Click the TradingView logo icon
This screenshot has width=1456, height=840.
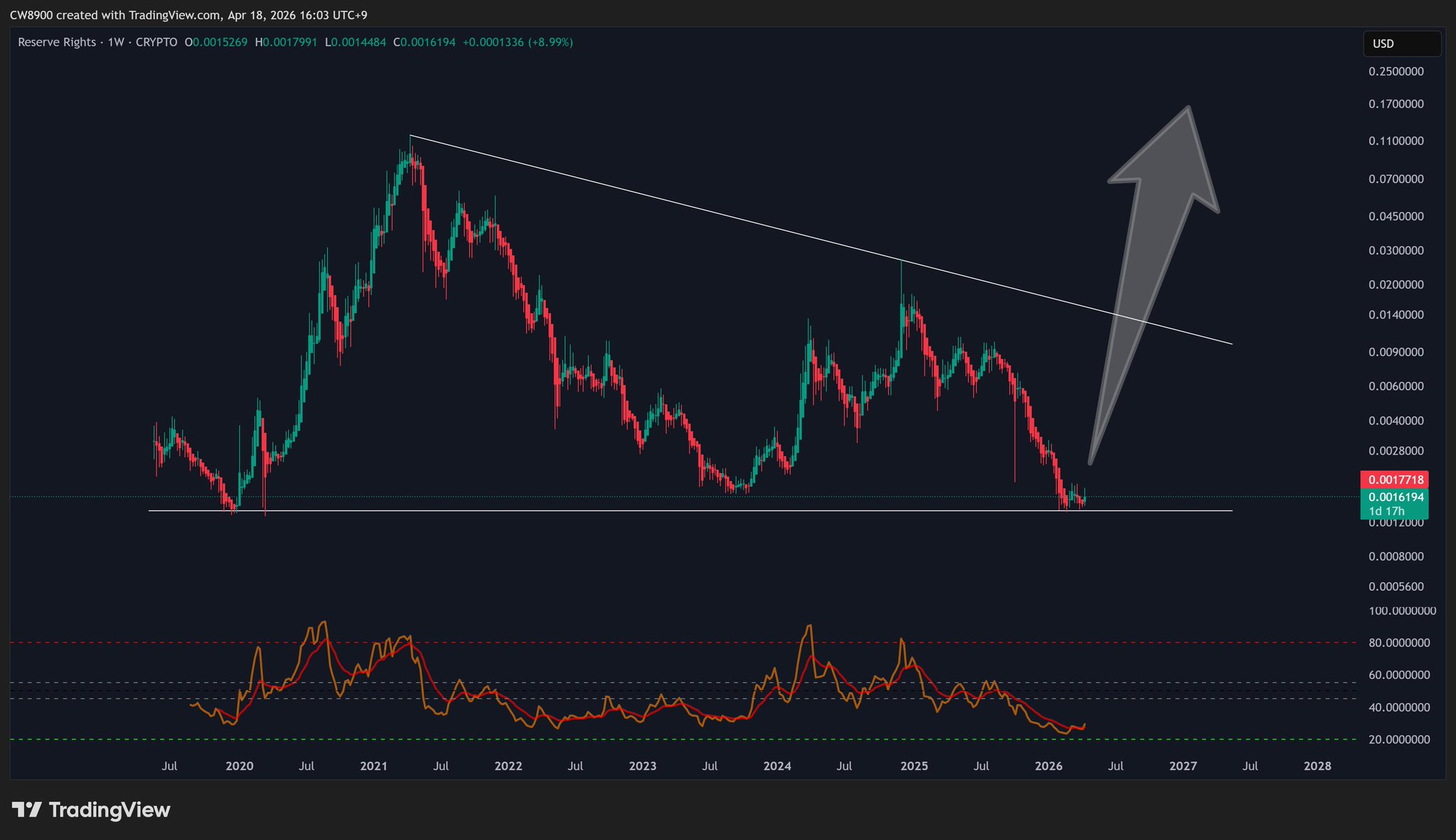27,810
